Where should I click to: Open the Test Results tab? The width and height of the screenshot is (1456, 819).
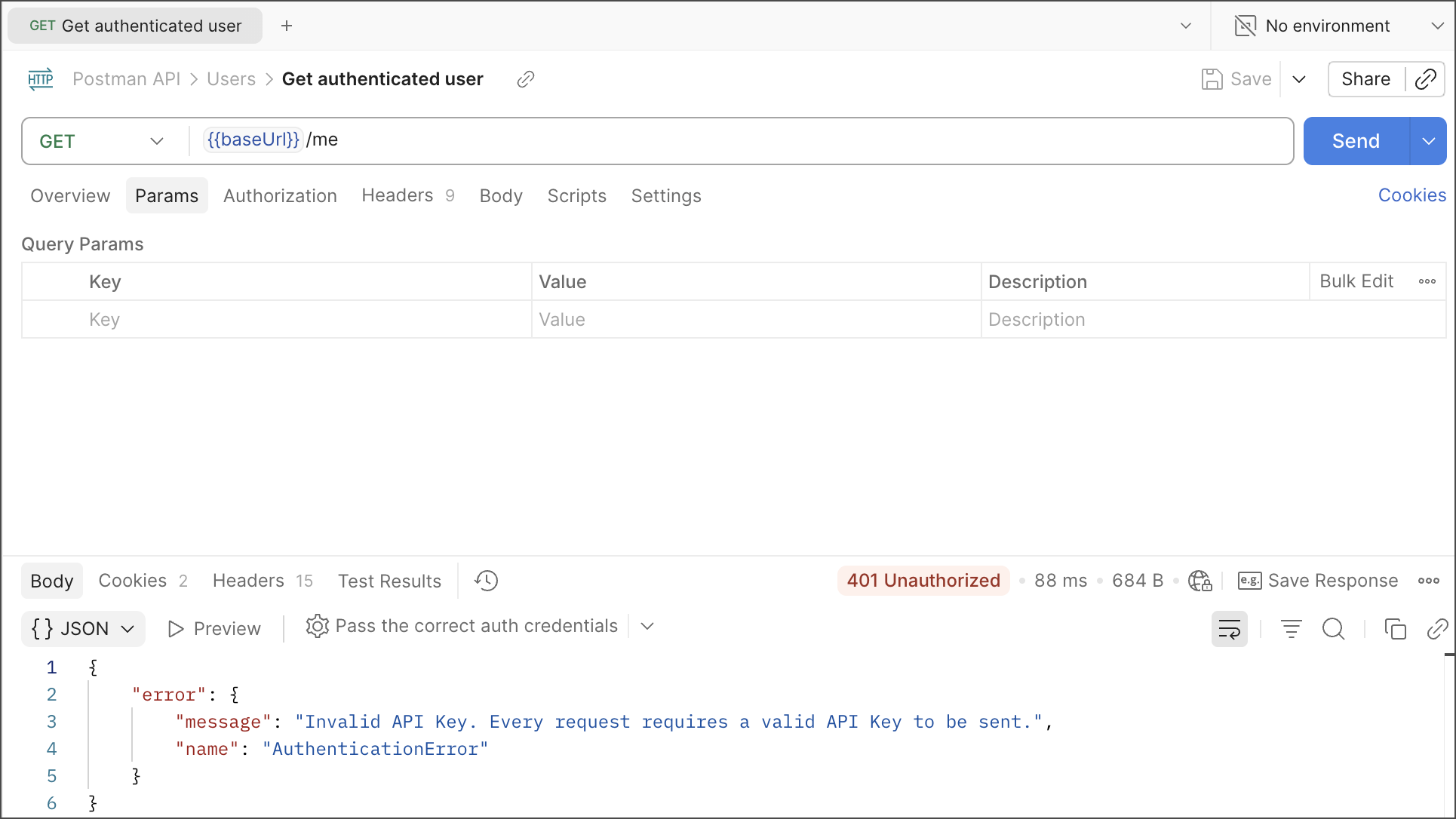coord(389,581)
